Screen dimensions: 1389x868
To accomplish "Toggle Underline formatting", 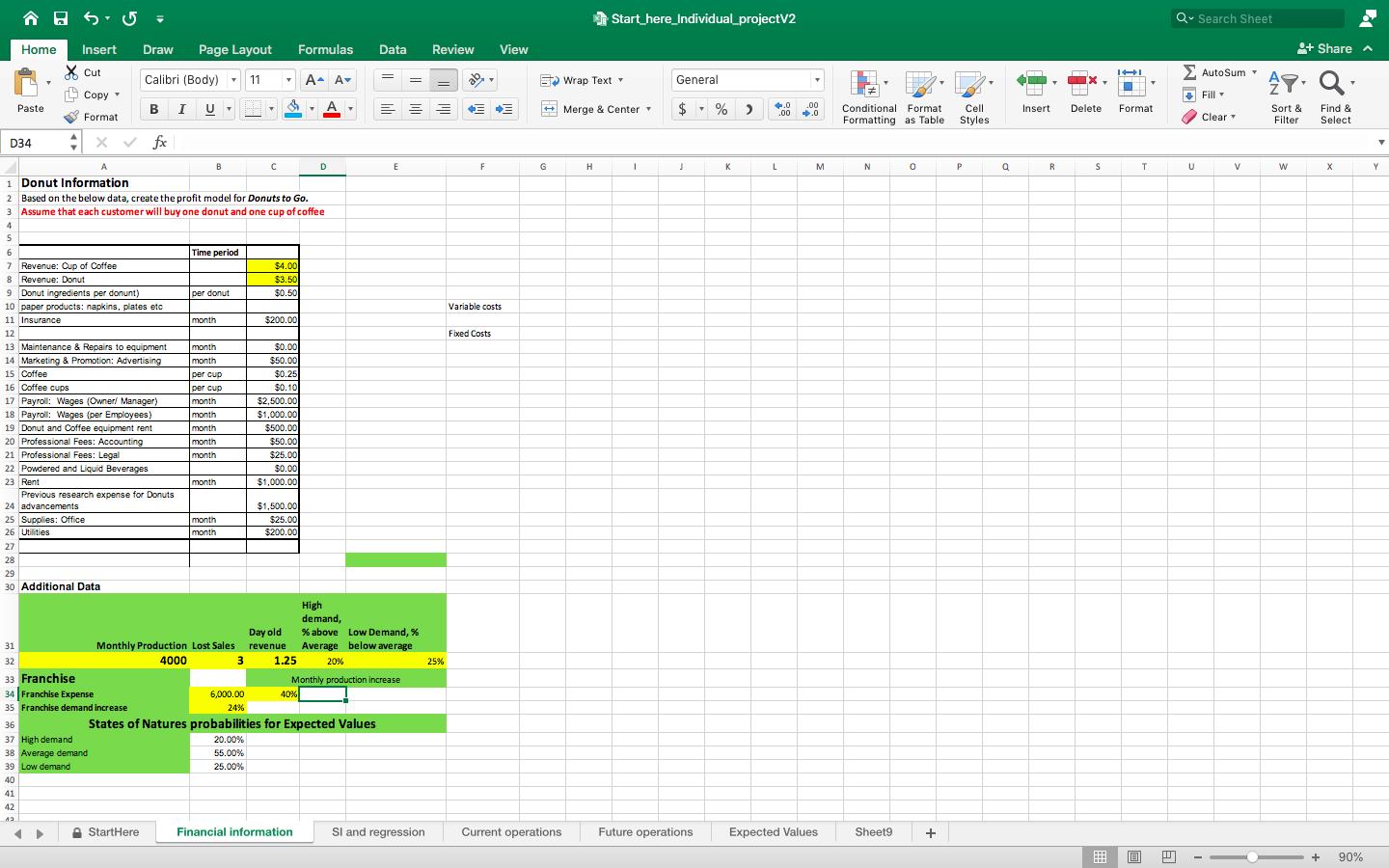I will pyautogui.click(x=210, y=109).
